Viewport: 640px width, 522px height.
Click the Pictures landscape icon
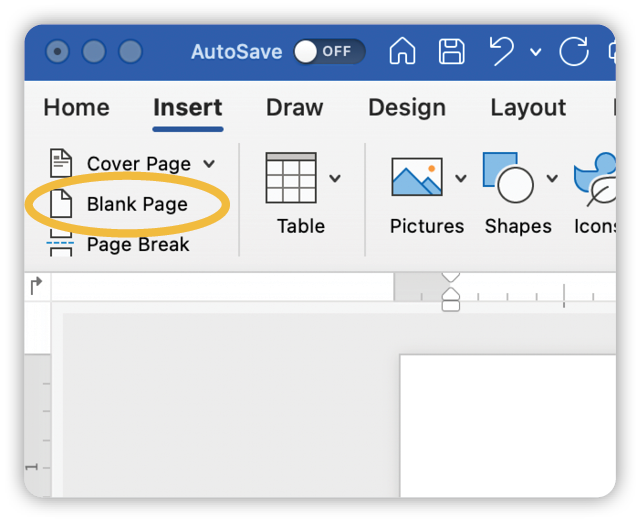(x=417, y=178)
